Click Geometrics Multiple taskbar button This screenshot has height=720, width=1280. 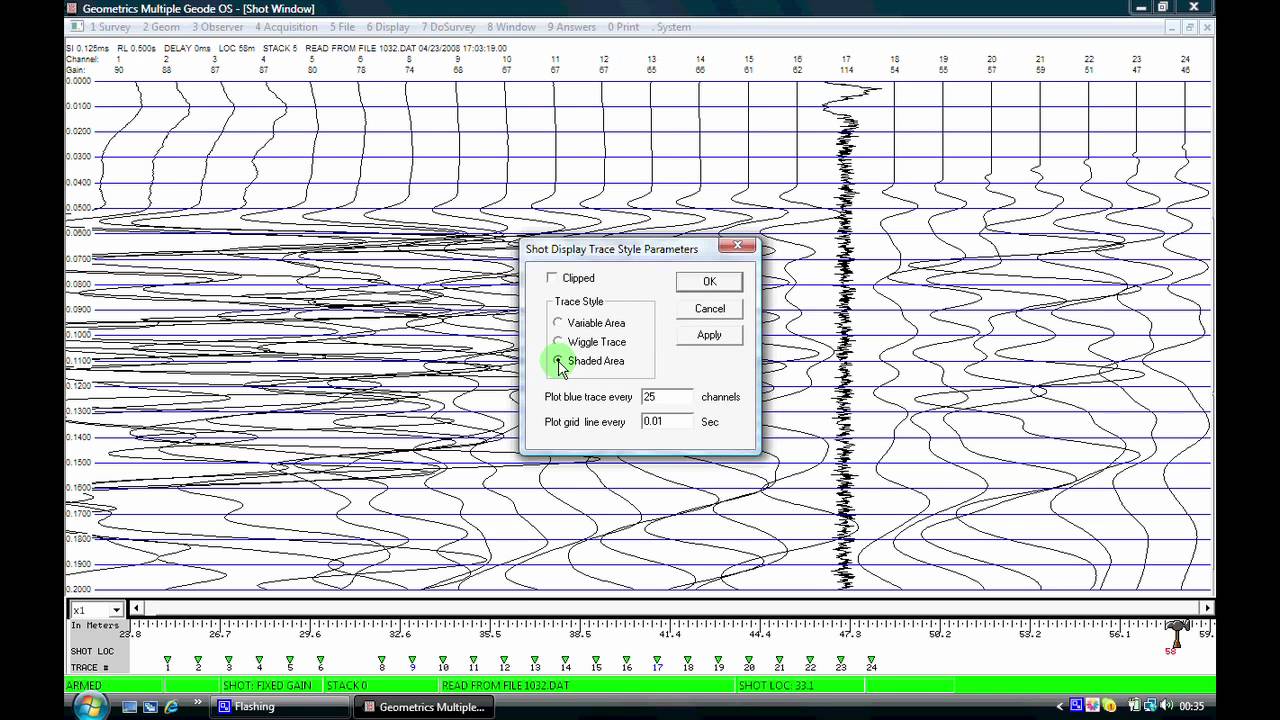(424, 707)
